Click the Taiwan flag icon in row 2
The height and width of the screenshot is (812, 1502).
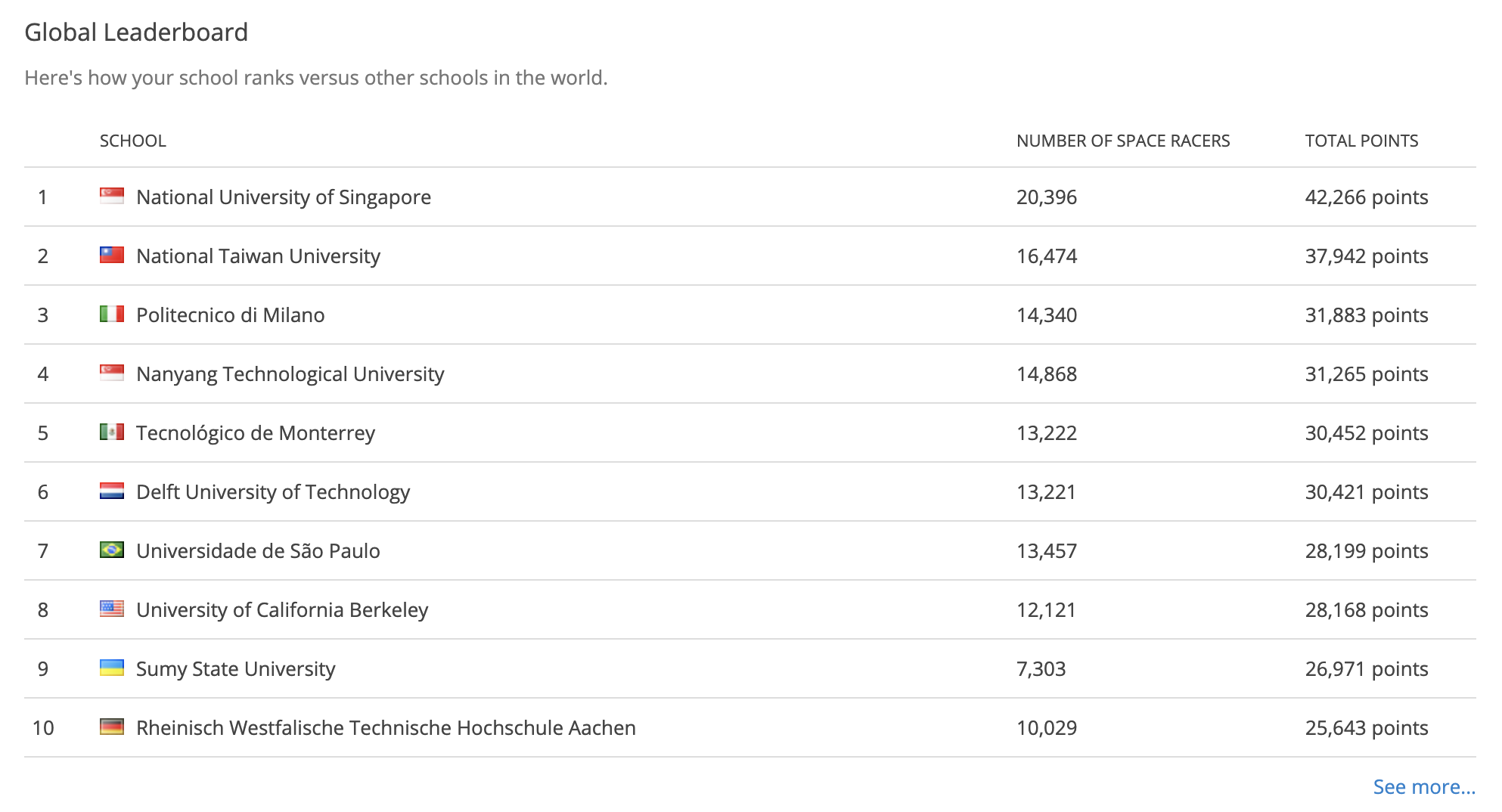112,255
